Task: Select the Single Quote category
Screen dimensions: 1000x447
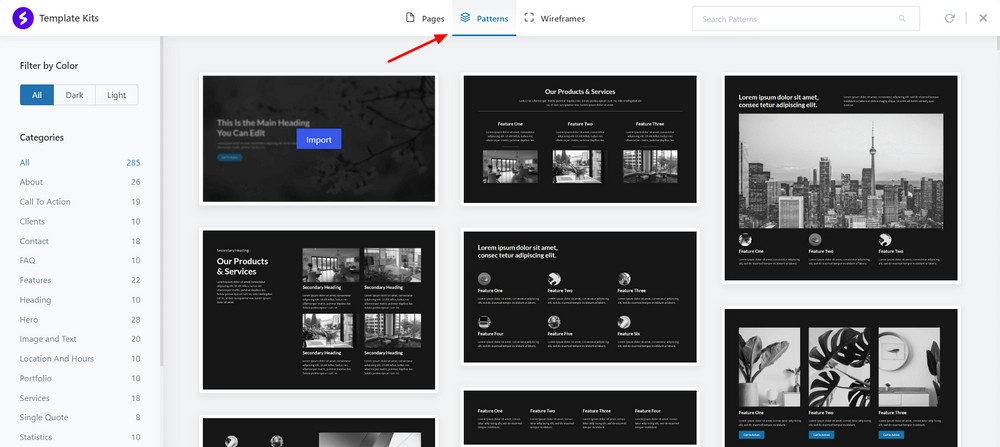Action: pos(45,417)
